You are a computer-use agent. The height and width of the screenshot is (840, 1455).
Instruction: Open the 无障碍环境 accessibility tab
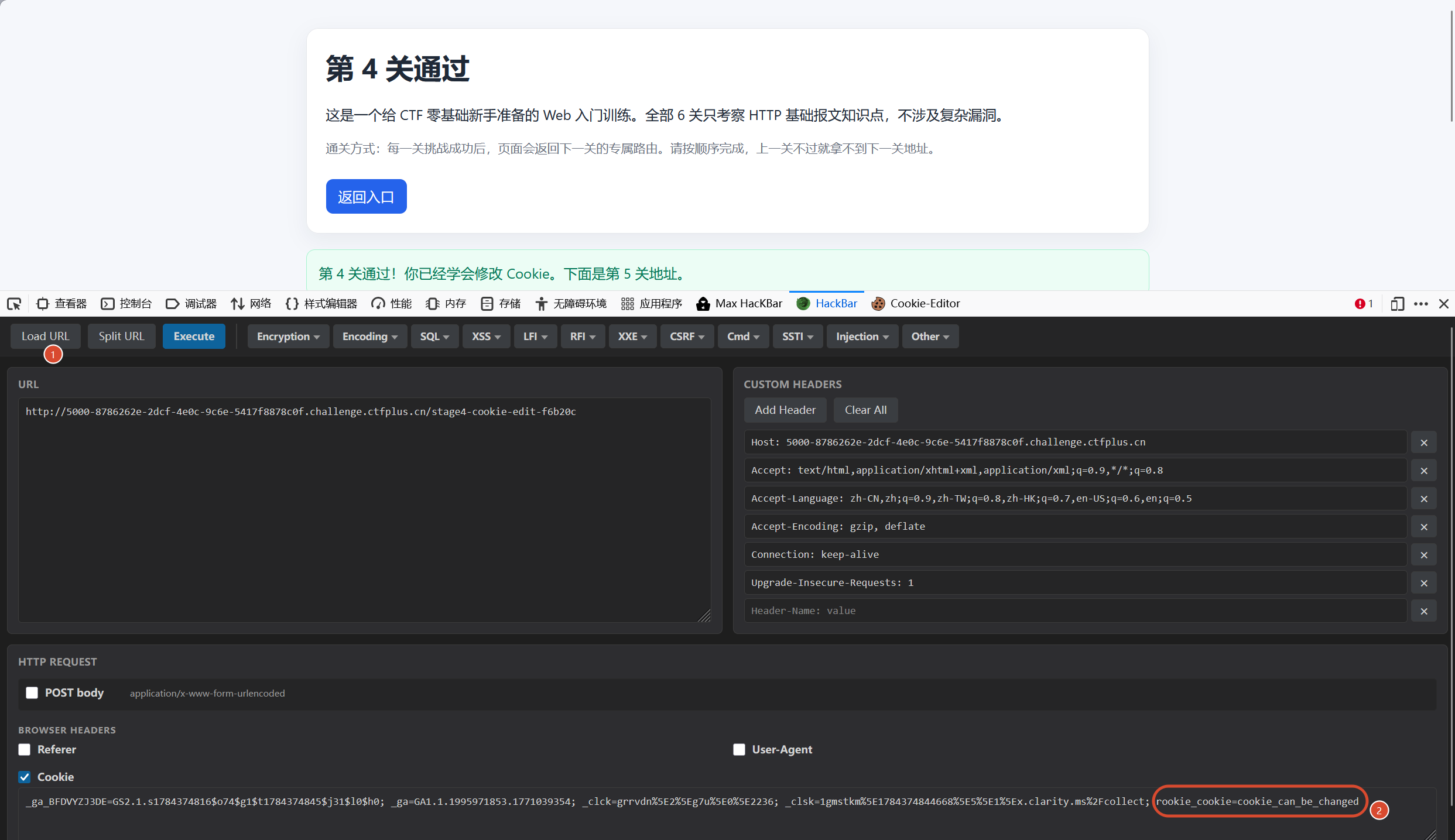pos(571,304)
